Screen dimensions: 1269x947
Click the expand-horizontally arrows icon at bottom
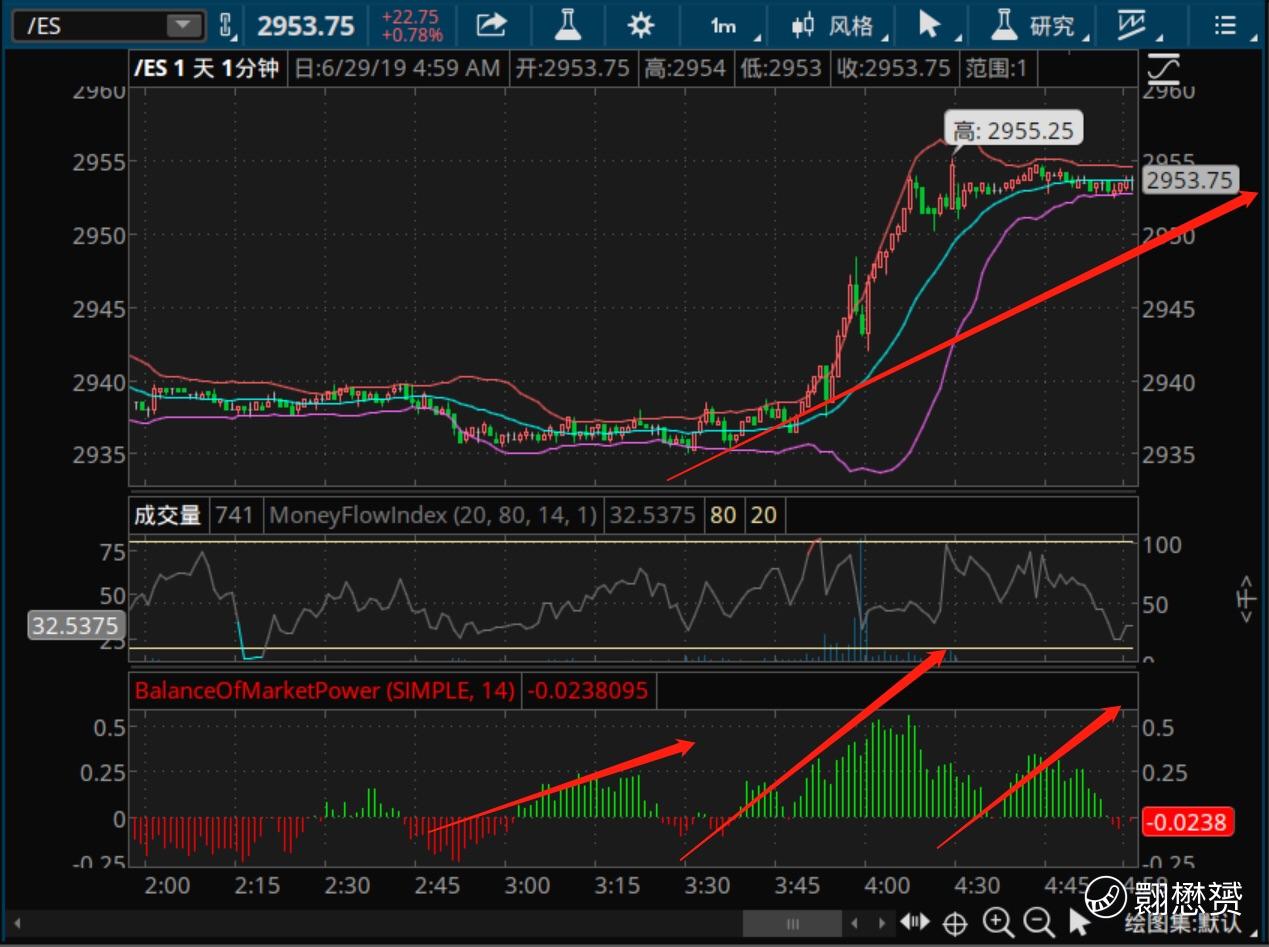point(915,922)
